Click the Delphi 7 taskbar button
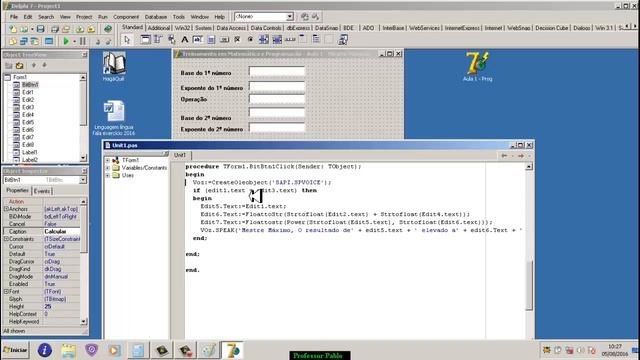640x360 pixels. 233,350
